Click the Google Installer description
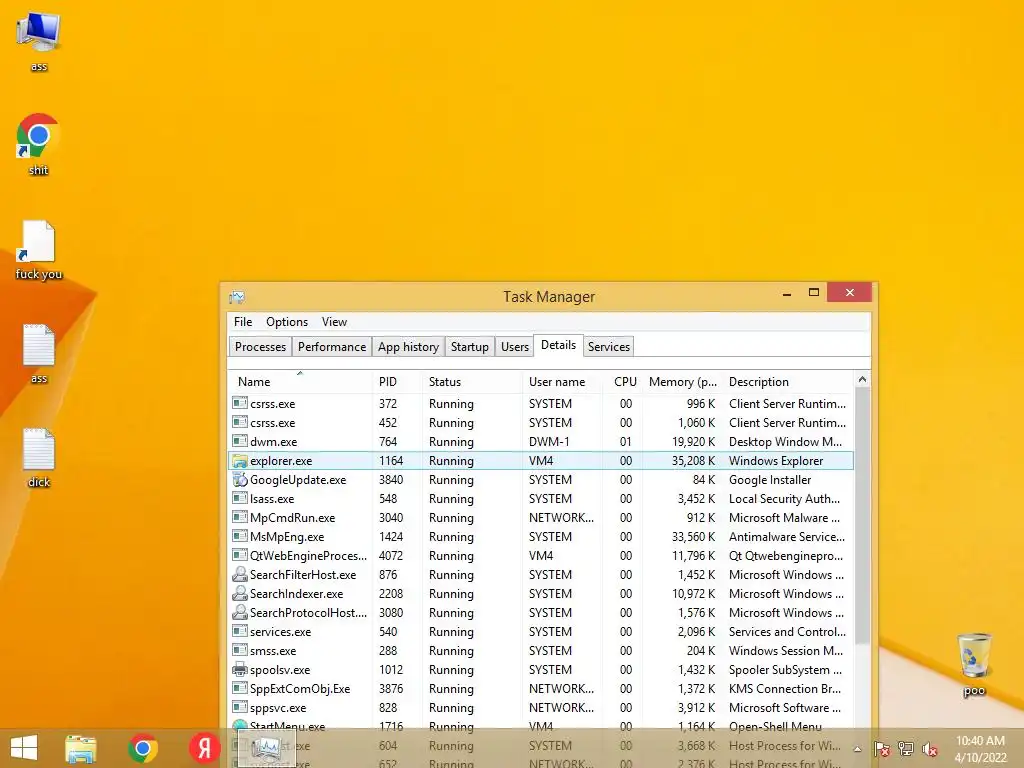 click(x=770, y=479)
